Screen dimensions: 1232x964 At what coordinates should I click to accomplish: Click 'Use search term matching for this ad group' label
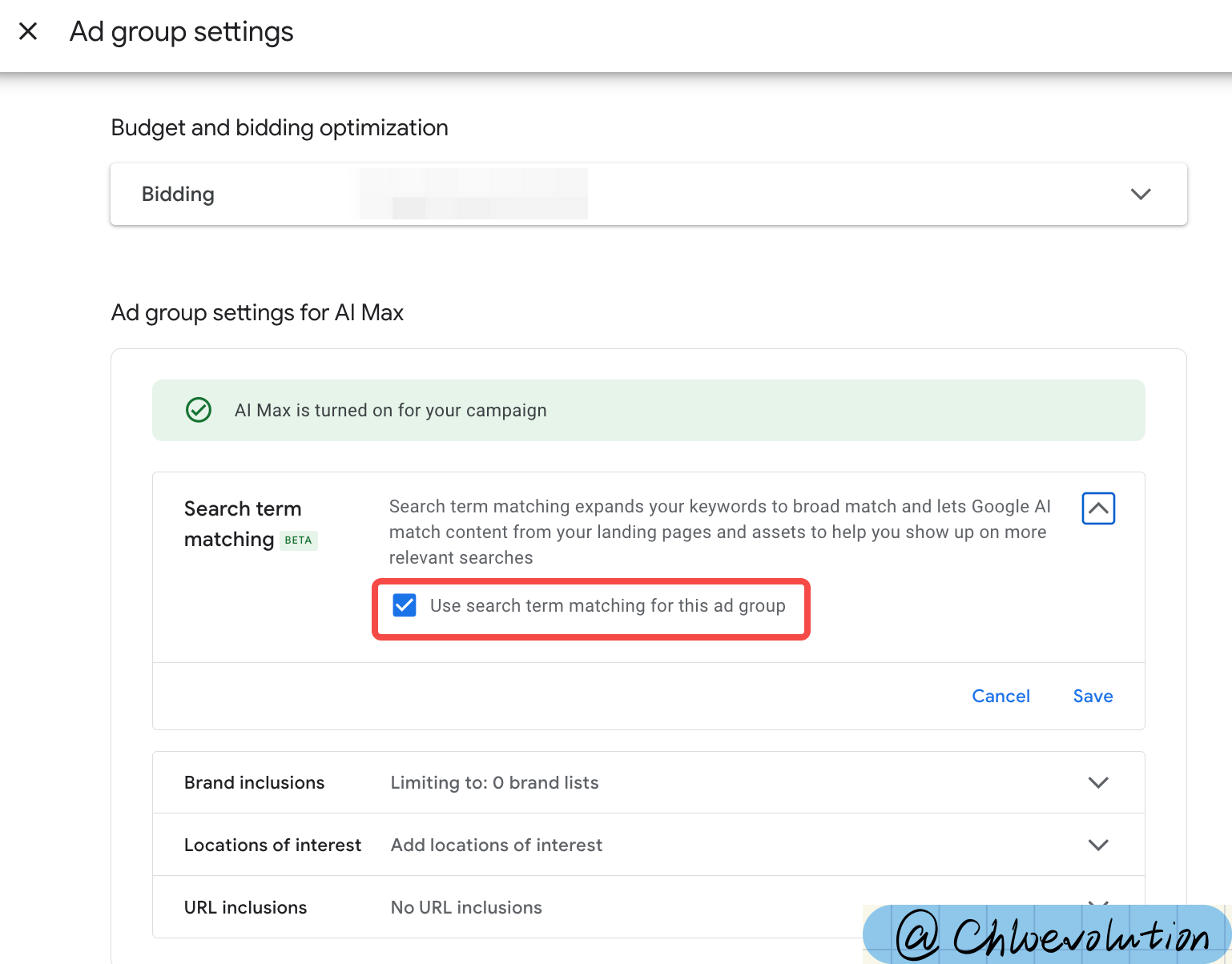pos(607,605)
